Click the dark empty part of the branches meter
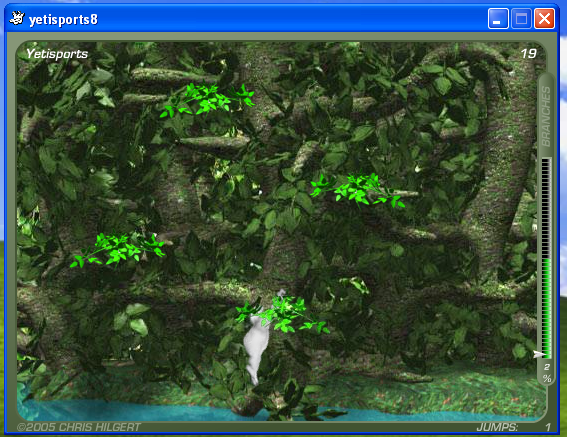The width and height of the screenshot is (567, 437). 547,208
